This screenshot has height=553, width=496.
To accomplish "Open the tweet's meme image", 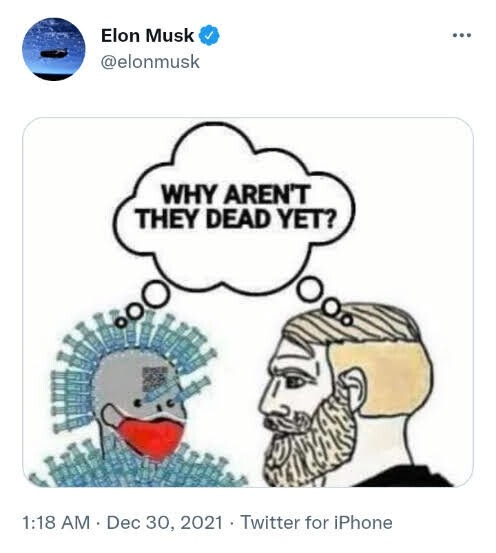I will [248, 302].
